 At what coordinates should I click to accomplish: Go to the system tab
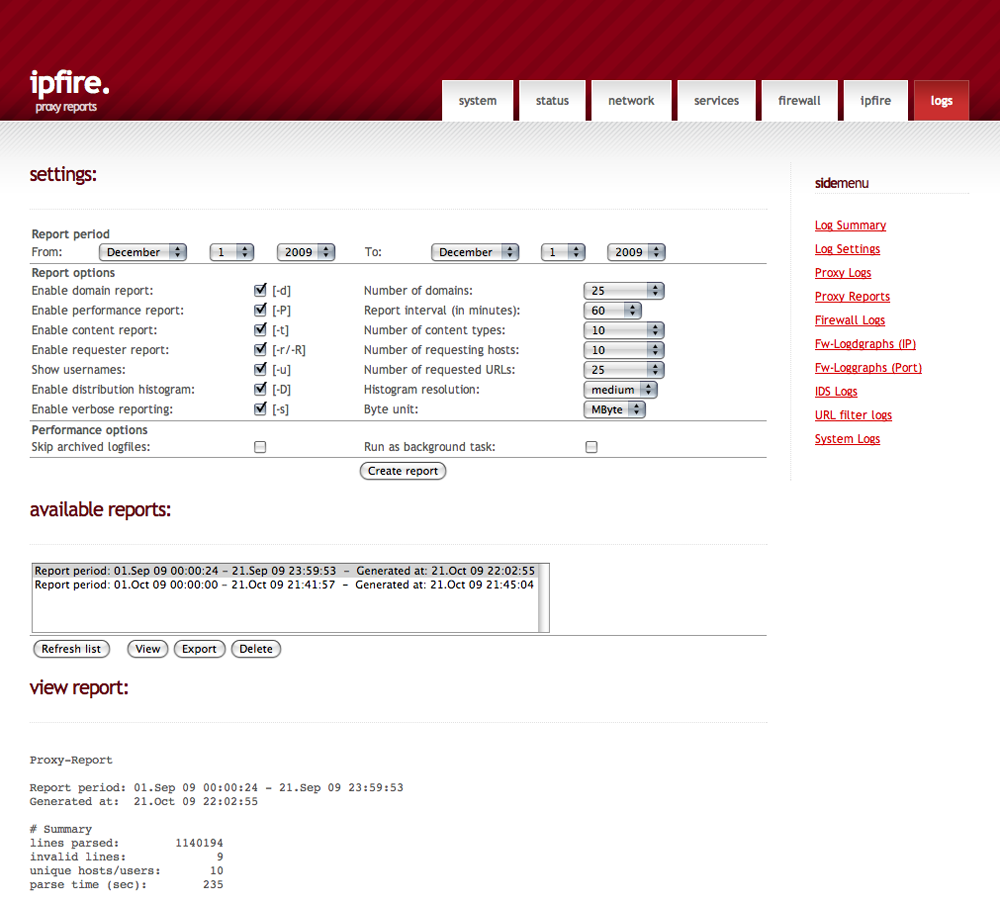pyautogui.click(x=477, y=101)
